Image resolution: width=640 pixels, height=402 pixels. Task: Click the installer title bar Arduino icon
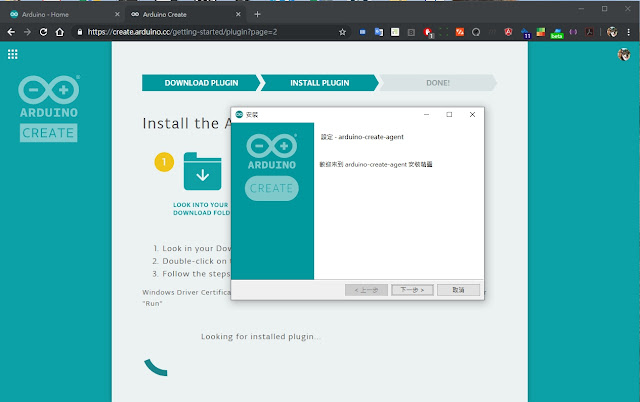(x=239, y=115)
